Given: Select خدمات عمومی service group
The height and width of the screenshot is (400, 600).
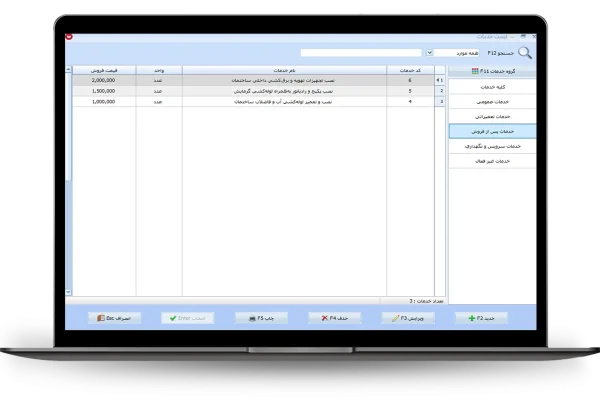Looking at the screenshot, I should (x=492, y=102).
